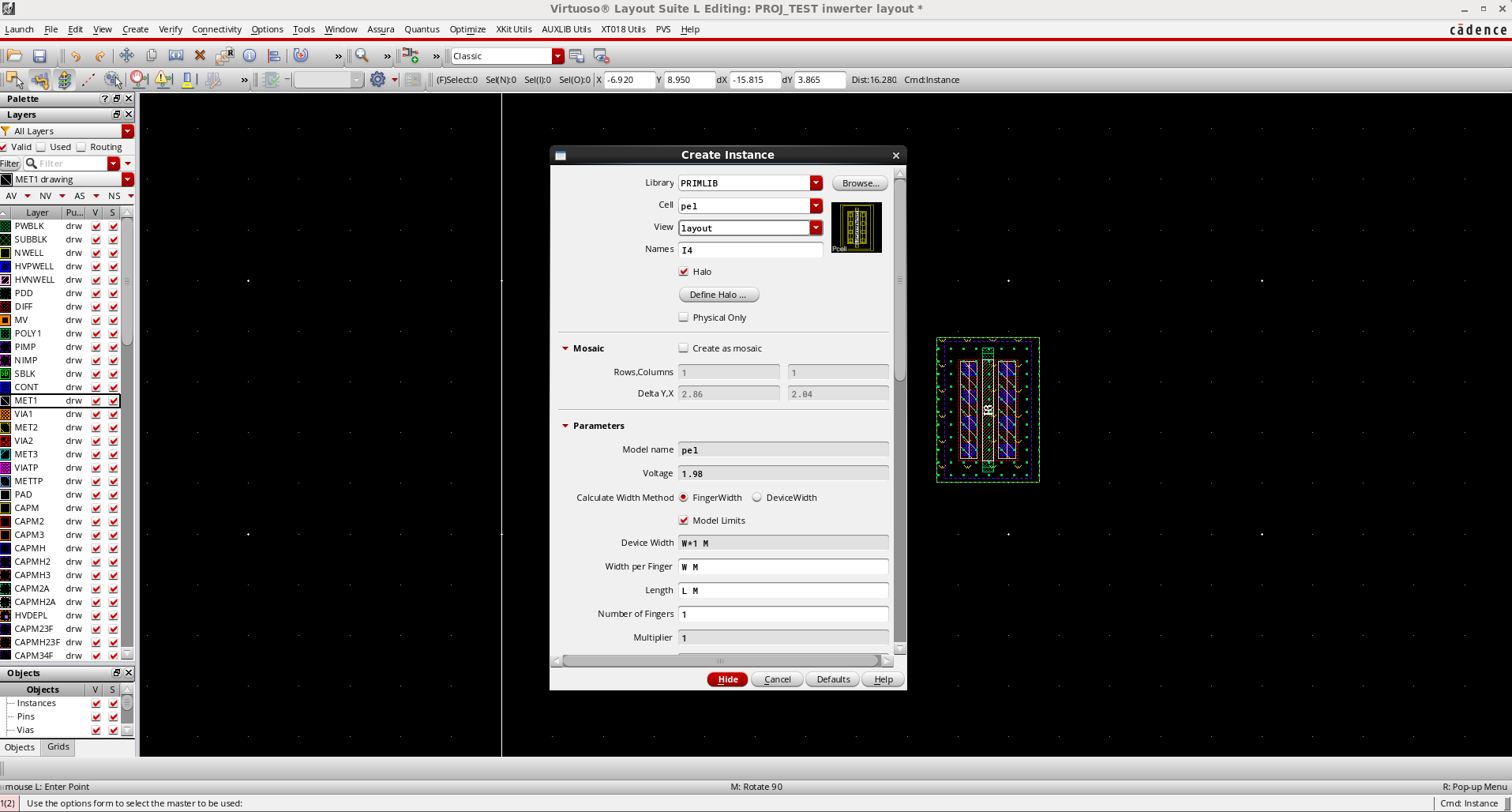
Task: Click the Delete workspace icon
Action: 602,56
